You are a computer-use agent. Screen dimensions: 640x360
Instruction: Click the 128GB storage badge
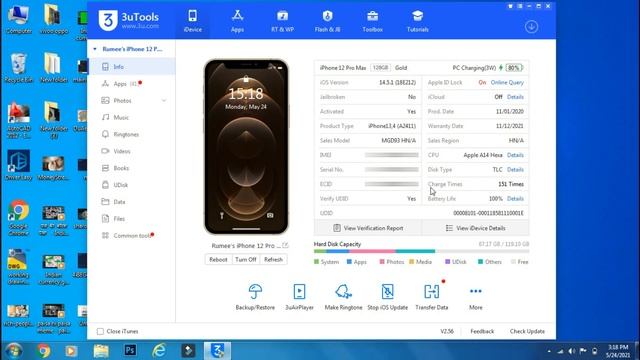[x=380, y=68]
